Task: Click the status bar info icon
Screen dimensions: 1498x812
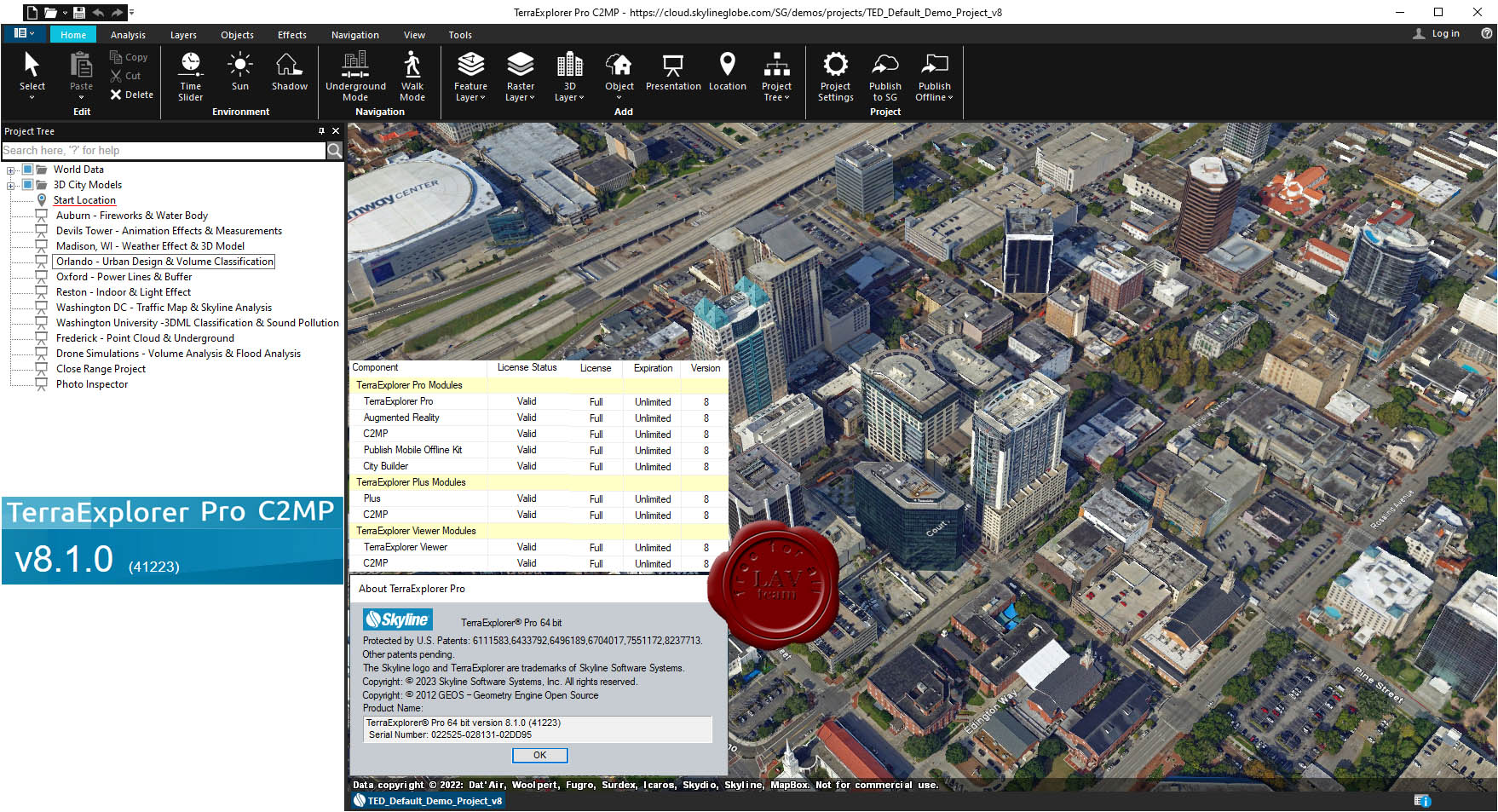Action: (1422, 801)
